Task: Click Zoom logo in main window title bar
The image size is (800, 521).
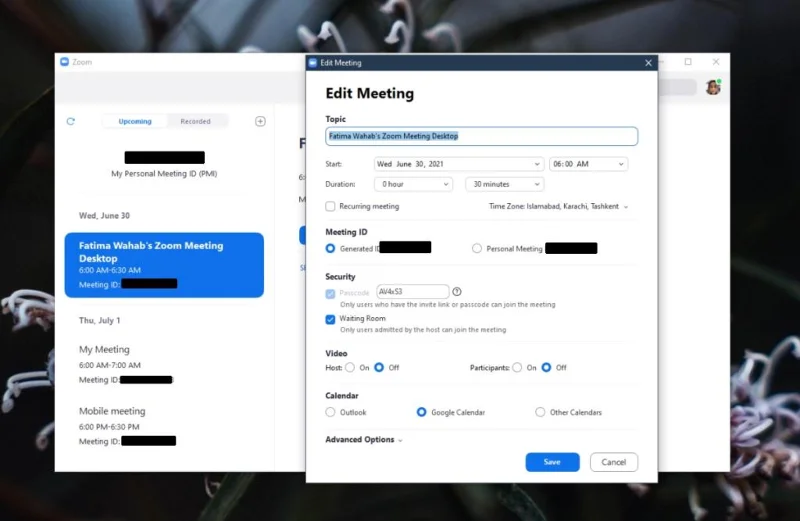Action: [x=64, y=62]
